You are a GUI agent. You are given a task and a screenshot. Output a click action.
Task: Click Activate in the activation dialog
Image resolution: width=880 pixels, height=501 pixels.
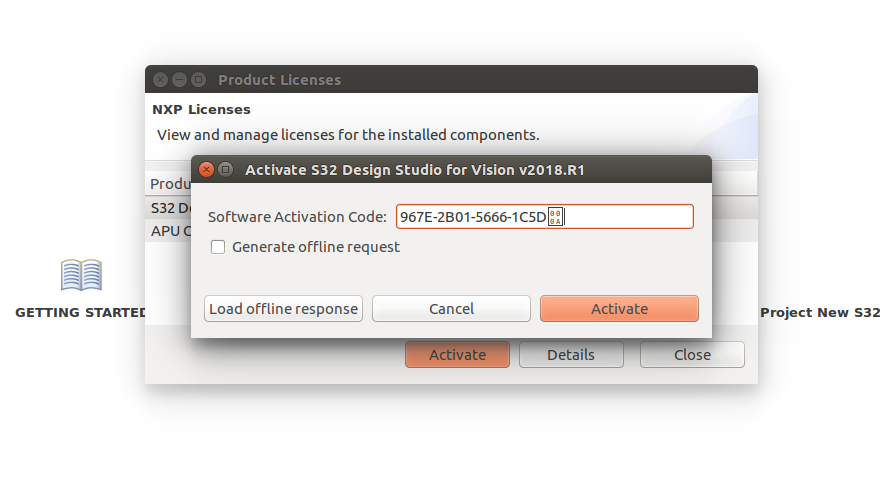pos(619,309)
